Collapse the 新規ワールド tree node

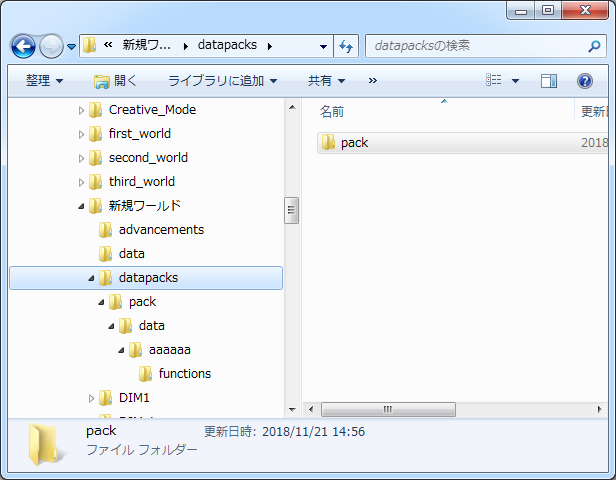pos(82,206)
